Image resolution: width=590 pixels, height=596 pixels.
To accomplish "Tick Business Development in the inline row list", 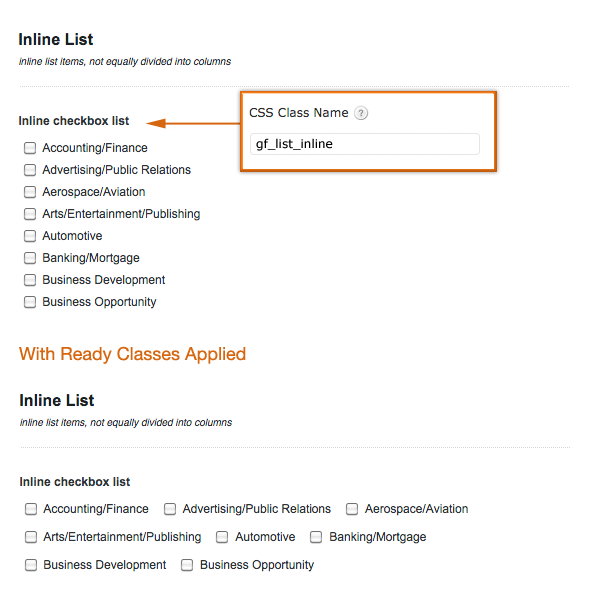I will pyautogui.click(x=31, y=565).
